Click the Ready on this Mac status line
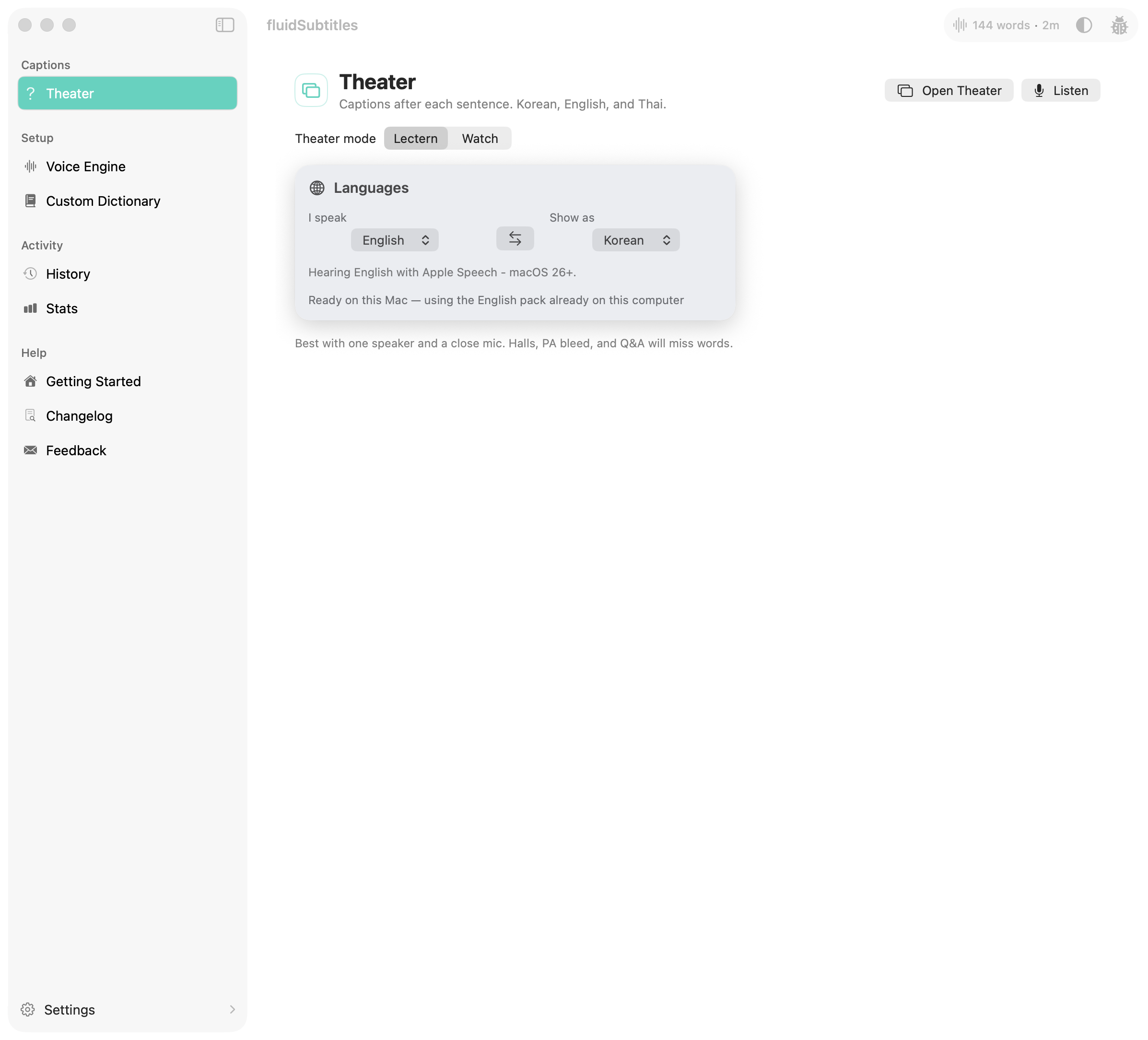Image resolution: width=1148 pixels, height=1040 pixels. pos(495,300)
